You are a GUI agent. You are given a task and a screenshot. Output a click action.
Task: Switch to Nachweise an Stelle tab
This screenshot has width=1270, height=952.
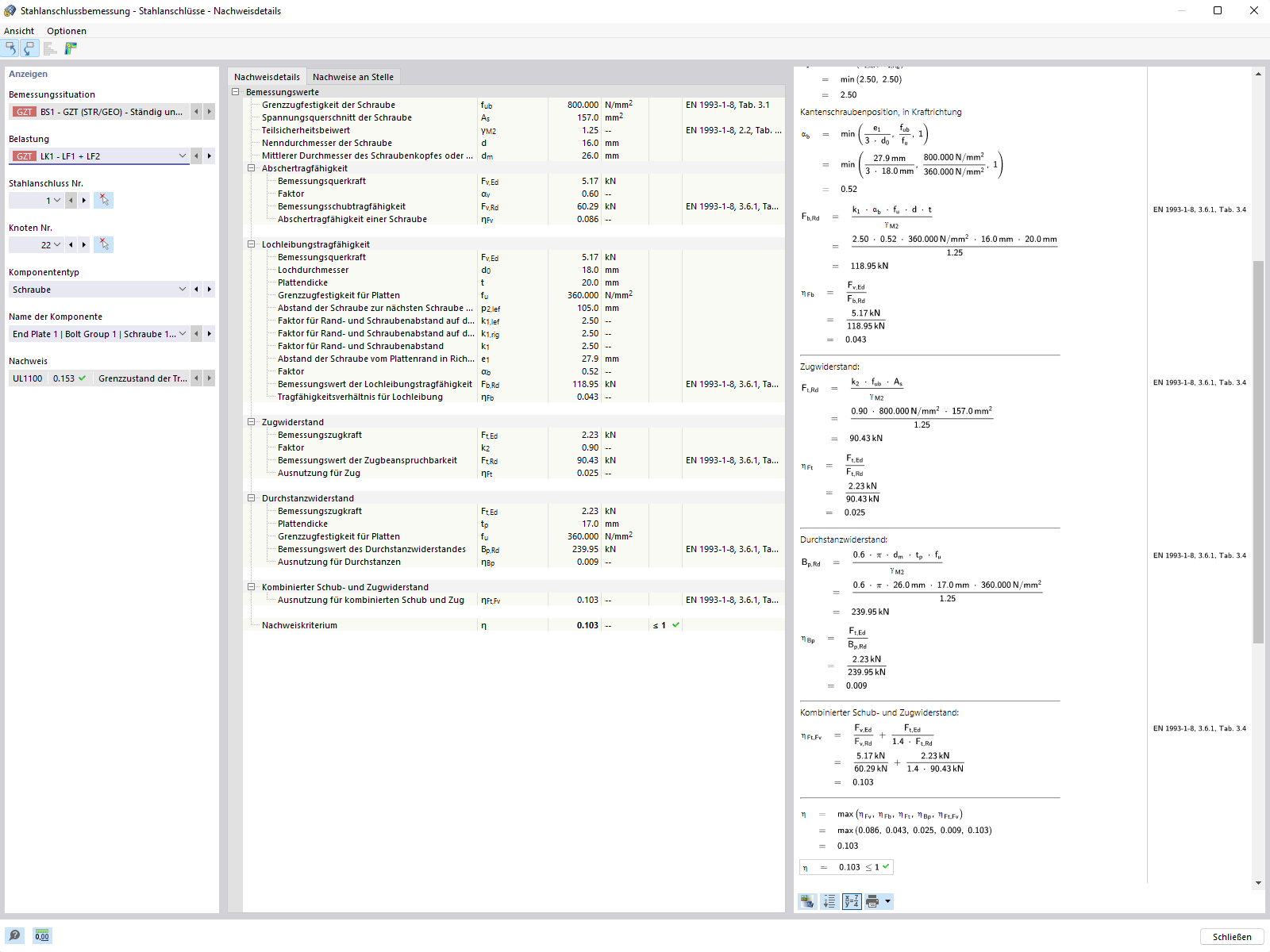(353, 77)
